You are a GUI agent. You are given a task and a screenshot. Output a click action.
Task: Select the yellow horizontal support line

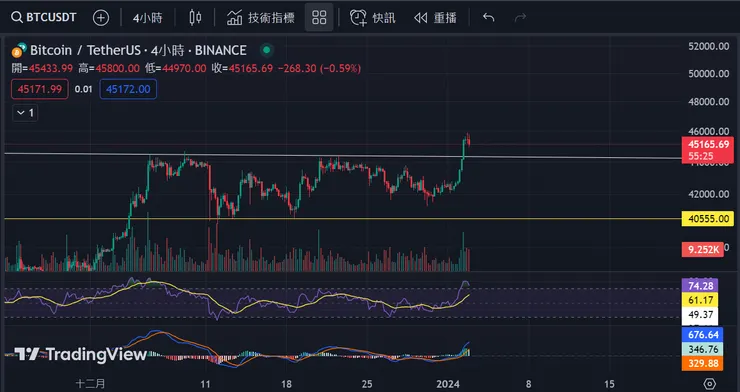click(343, 218)
